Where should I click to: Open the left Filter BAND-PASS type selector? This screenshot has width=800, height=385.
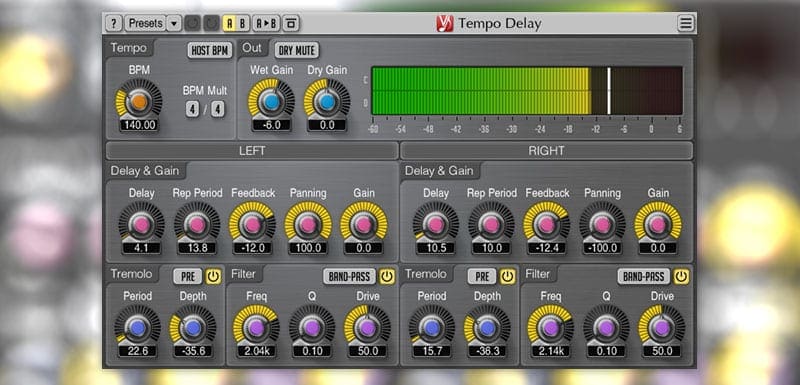(349, 277)
